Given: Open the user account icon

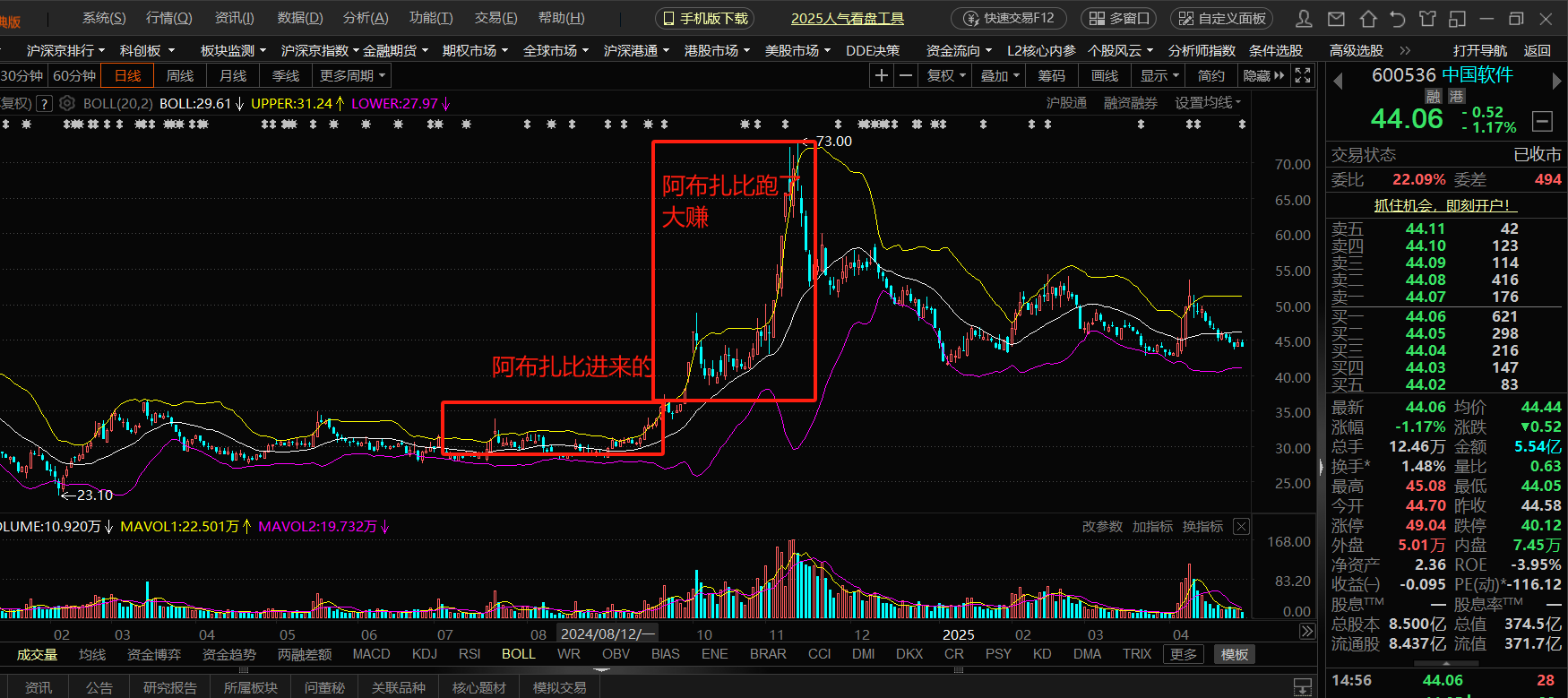Looking at the screenshot, I should (x=1305, y=18).
